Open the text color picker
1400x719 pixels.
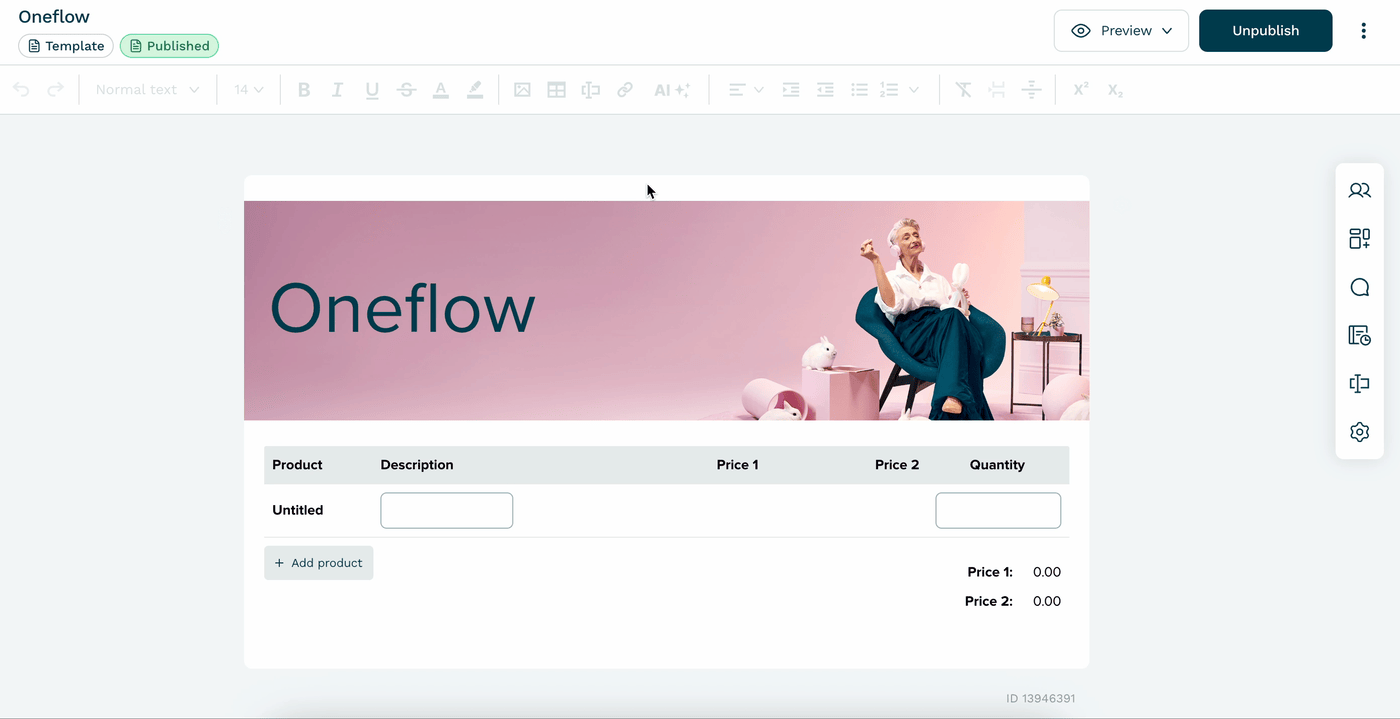coord(440,90)
